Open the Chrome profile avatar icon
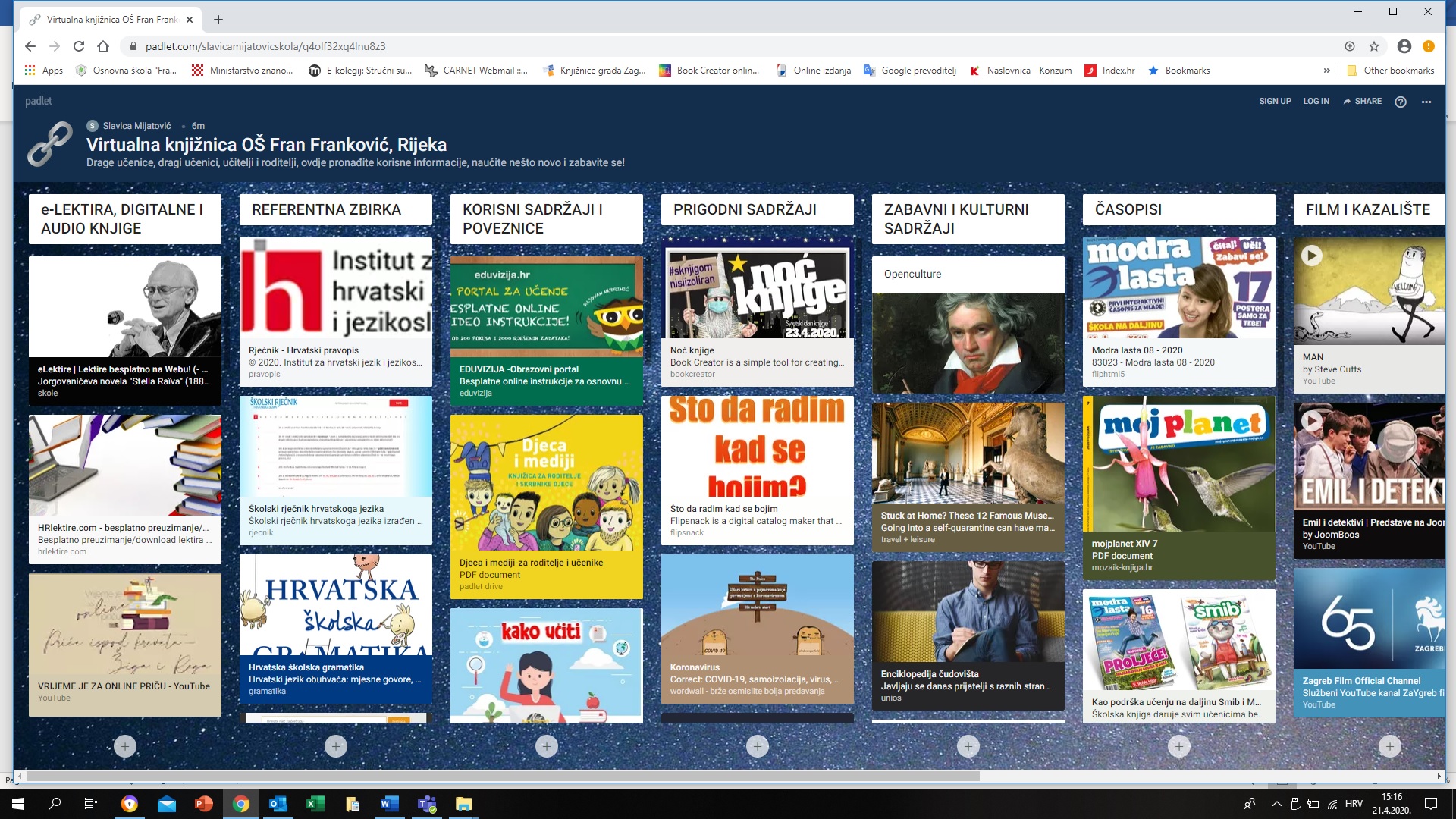This screenshot has width=1456, height=819. pyautogui.click(x=1404, y=46)
